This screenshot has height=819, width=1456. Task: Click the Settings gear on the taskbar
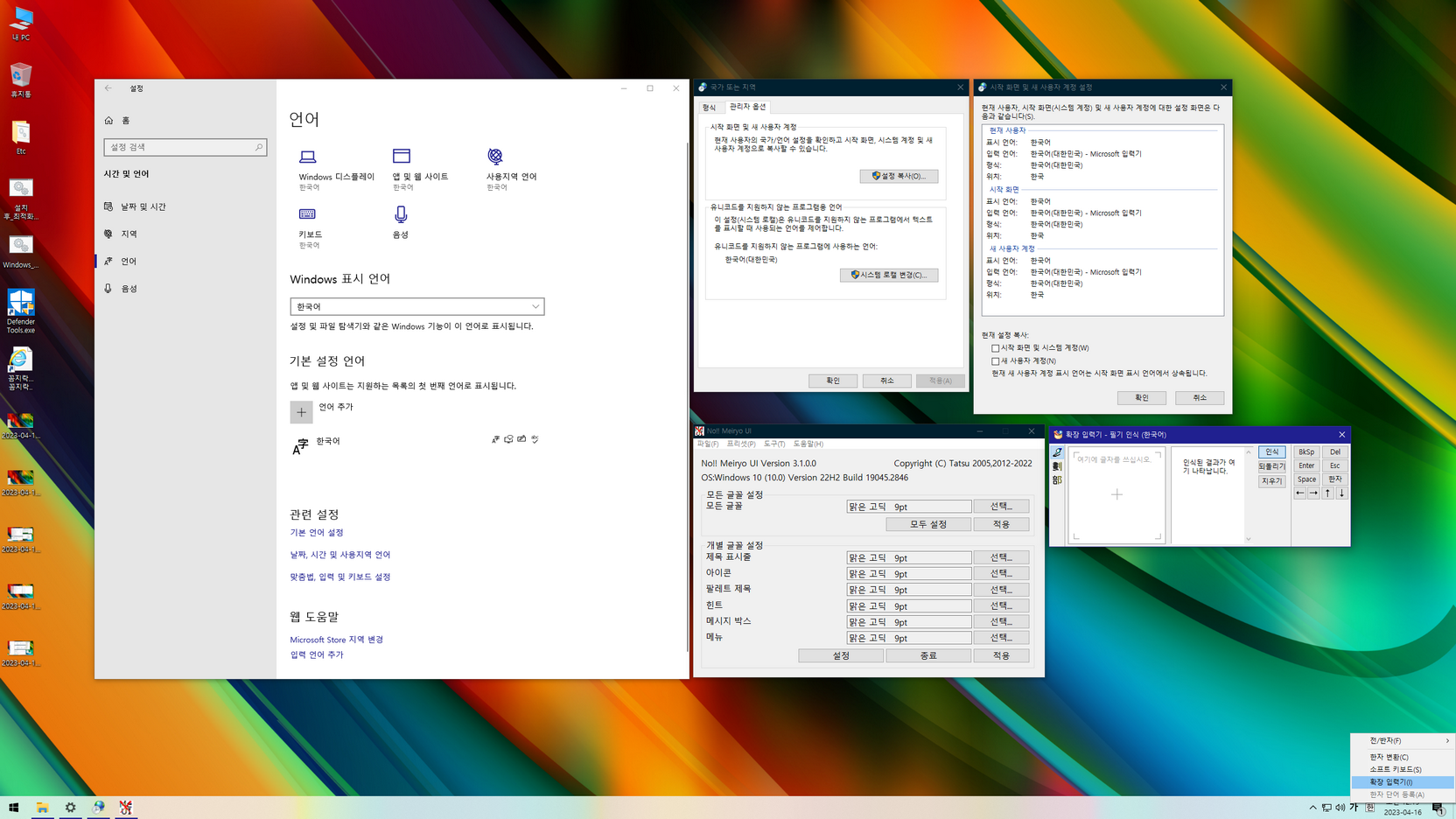pos(70,808)
